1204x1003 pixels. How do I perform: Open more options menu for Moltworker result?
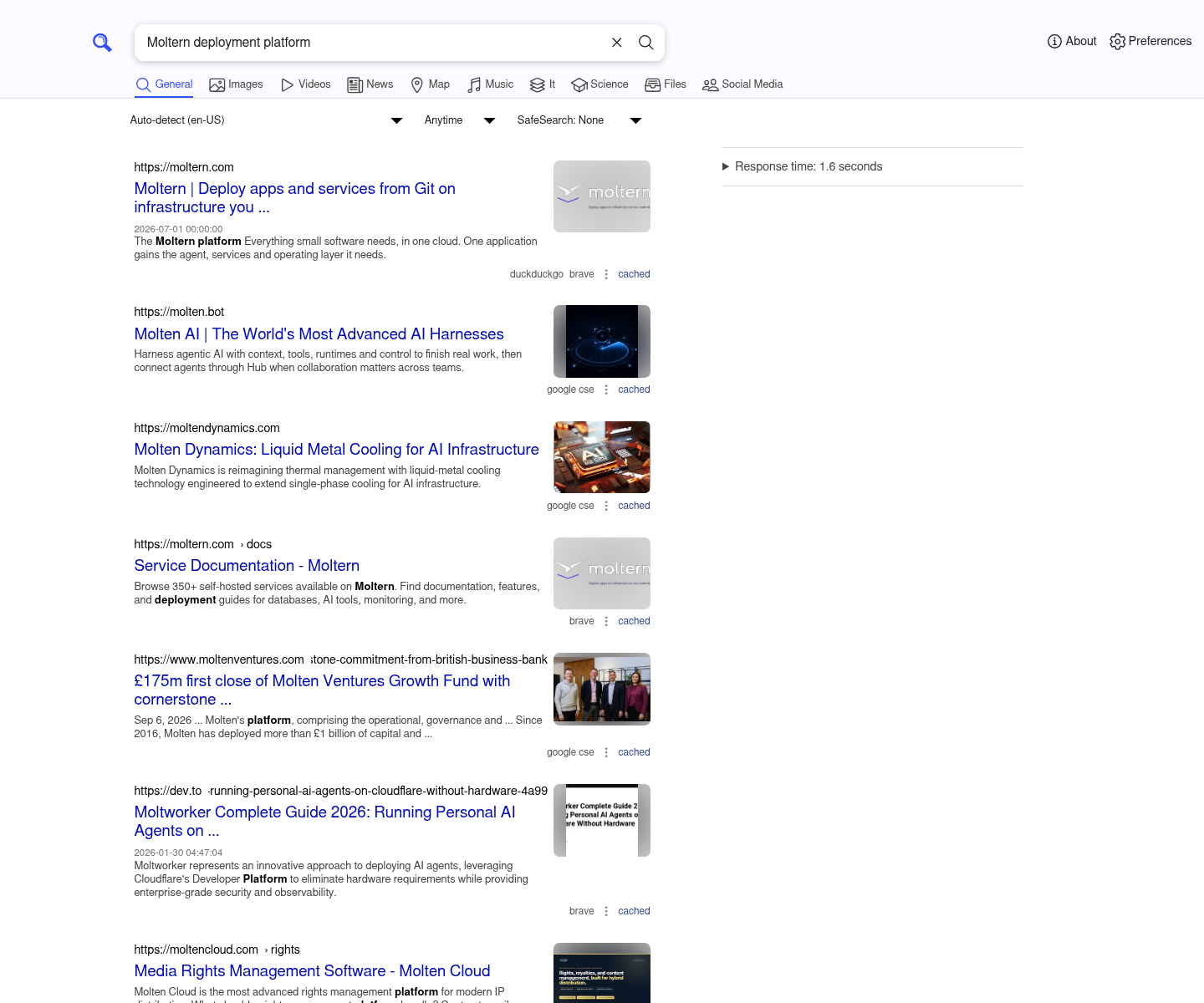(x=606, y=911)
